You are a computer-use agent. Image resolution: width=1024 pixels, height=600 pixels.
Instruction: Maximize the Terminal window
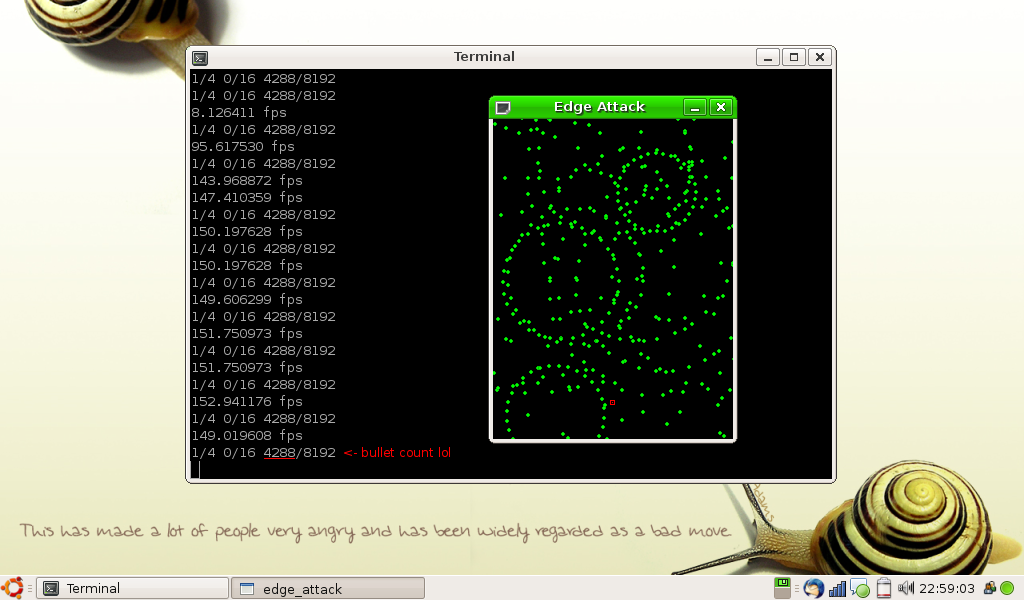pyautogui.click(x=793, y=57)
